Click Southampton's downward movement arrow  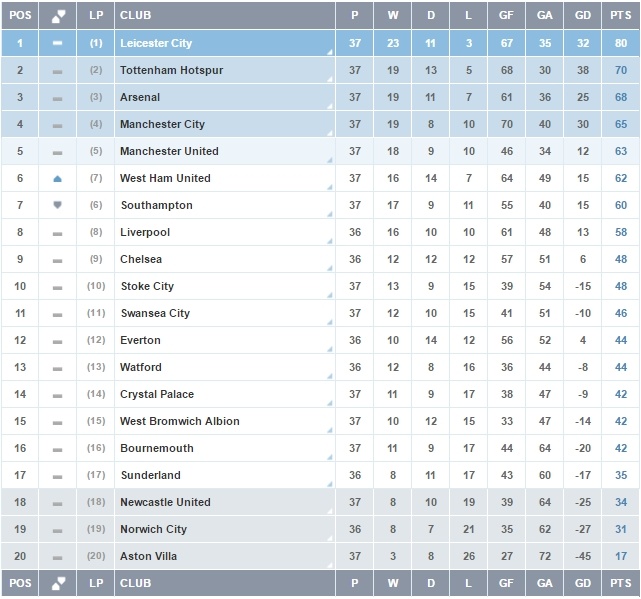(58, 205)
